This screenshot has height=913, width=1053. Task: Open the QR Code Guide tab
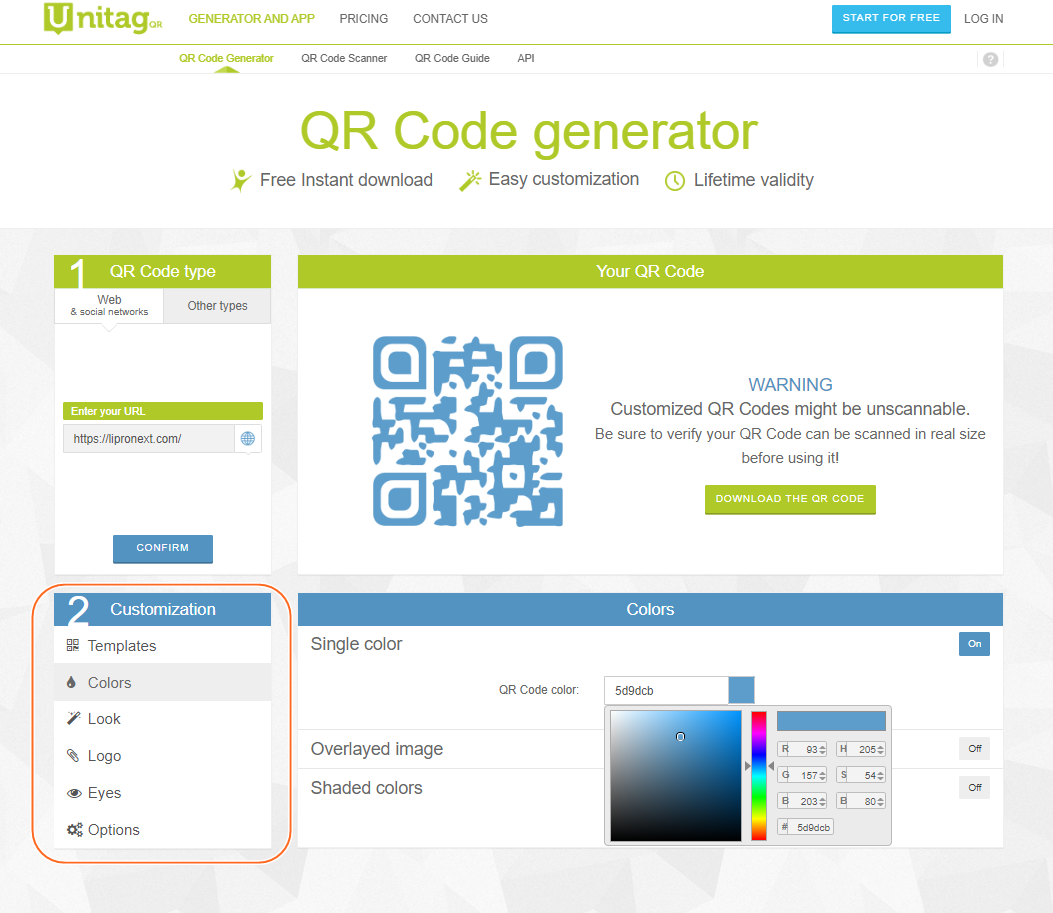click(x=452, y=58)
